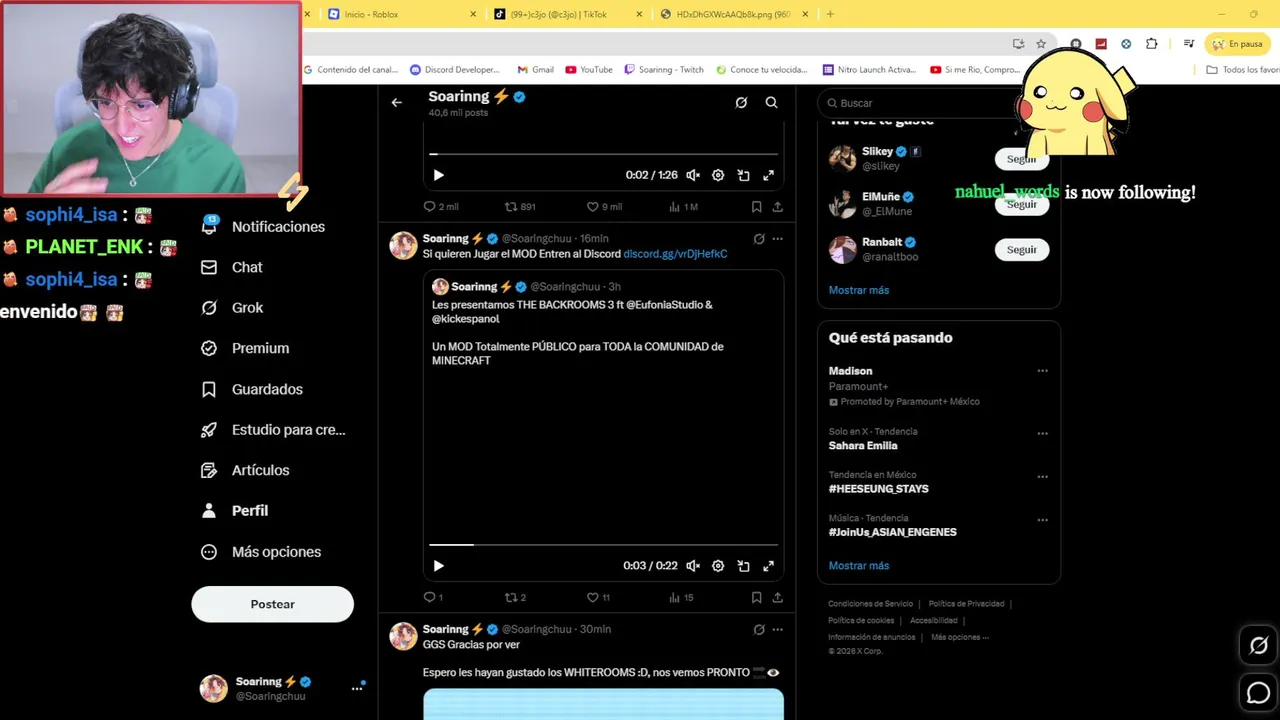Mute the top video at 0:02 / 1:26
The height and width of the screenshot is (720, 1280).
(x=693, y=175)
